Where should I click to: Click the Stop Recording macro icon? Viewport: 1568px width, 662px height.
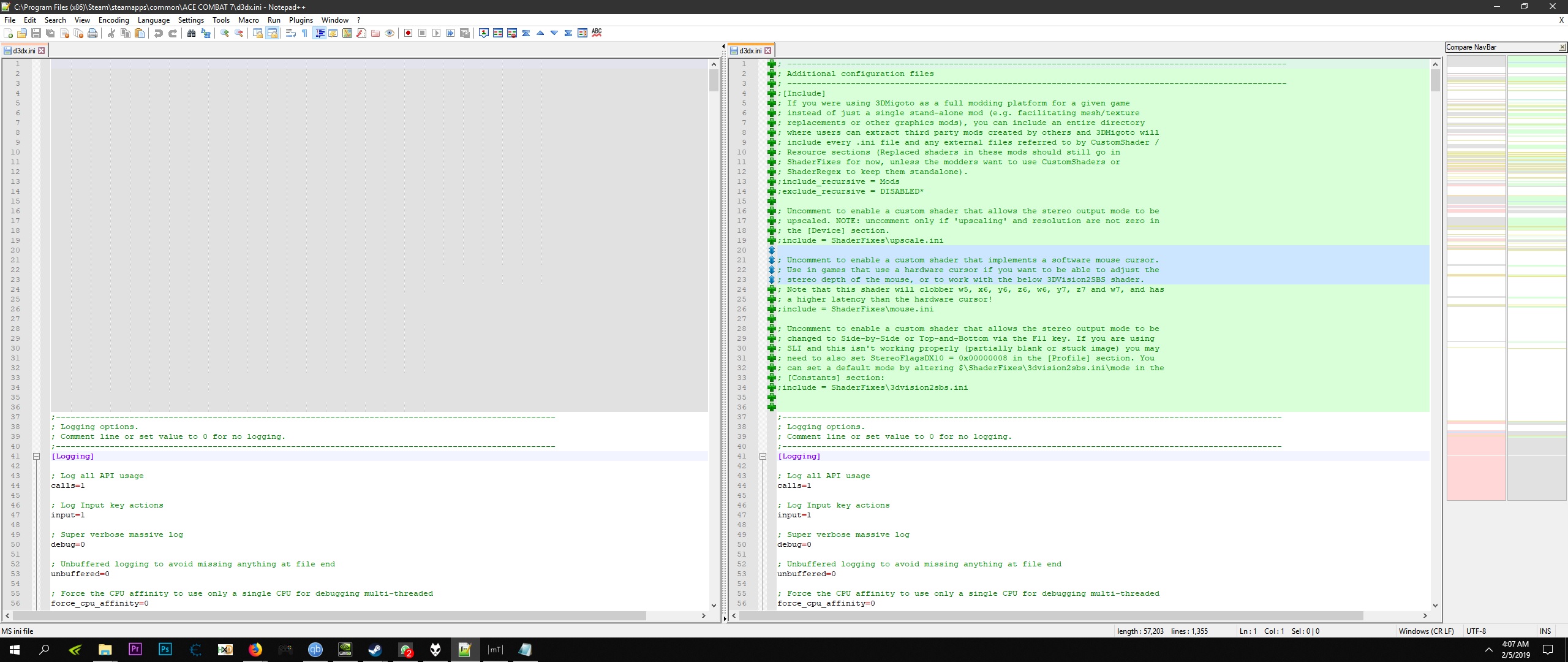click(422, 33)
